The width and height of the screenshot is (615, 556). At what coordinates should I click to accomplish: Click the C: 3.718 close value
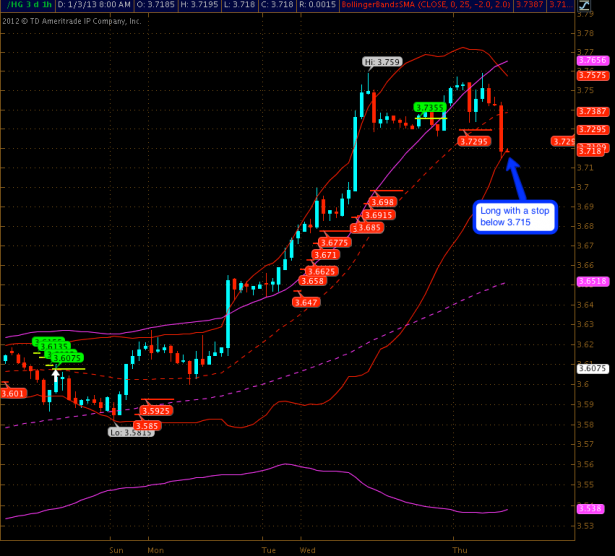(x=277, y=5)
